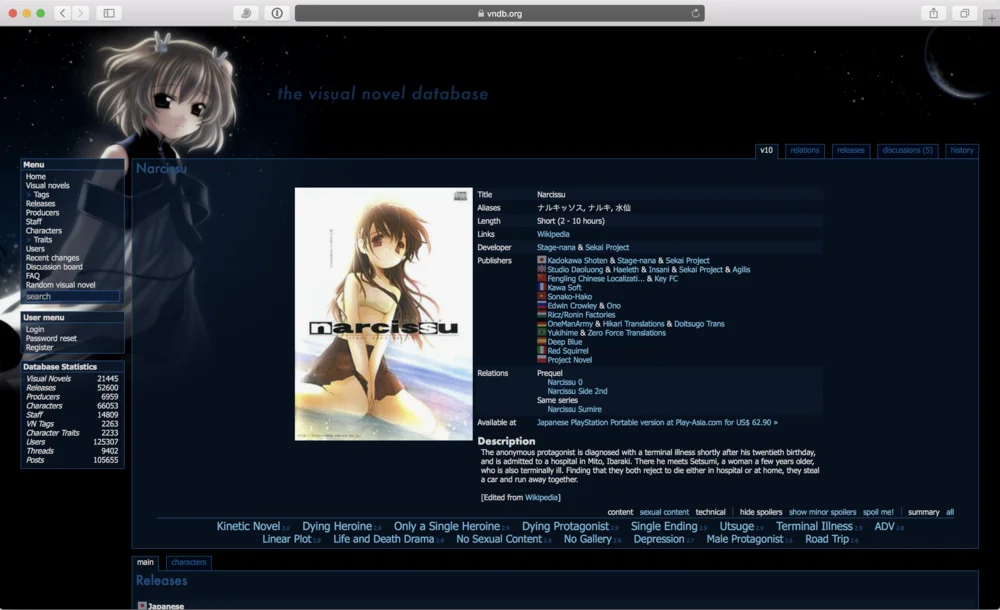
Task: Select the v10 tab
Action: click(x=766, y=151)
